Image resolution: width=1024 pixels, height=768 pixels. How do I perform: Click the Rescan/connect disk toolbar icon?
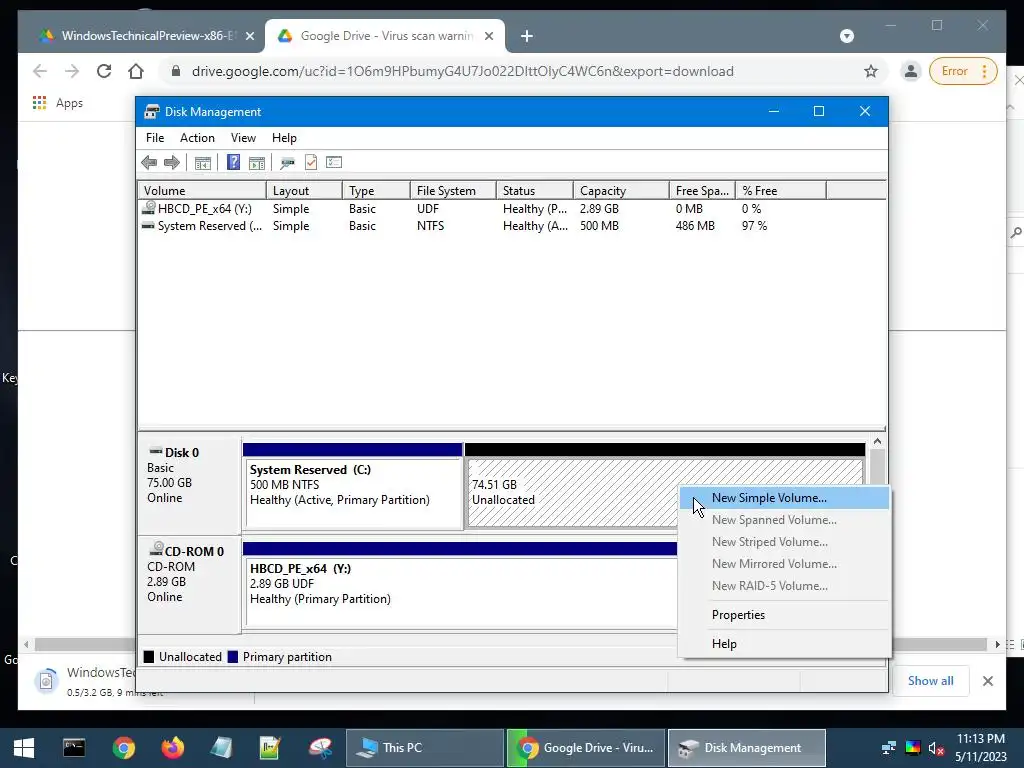[287, 162]
